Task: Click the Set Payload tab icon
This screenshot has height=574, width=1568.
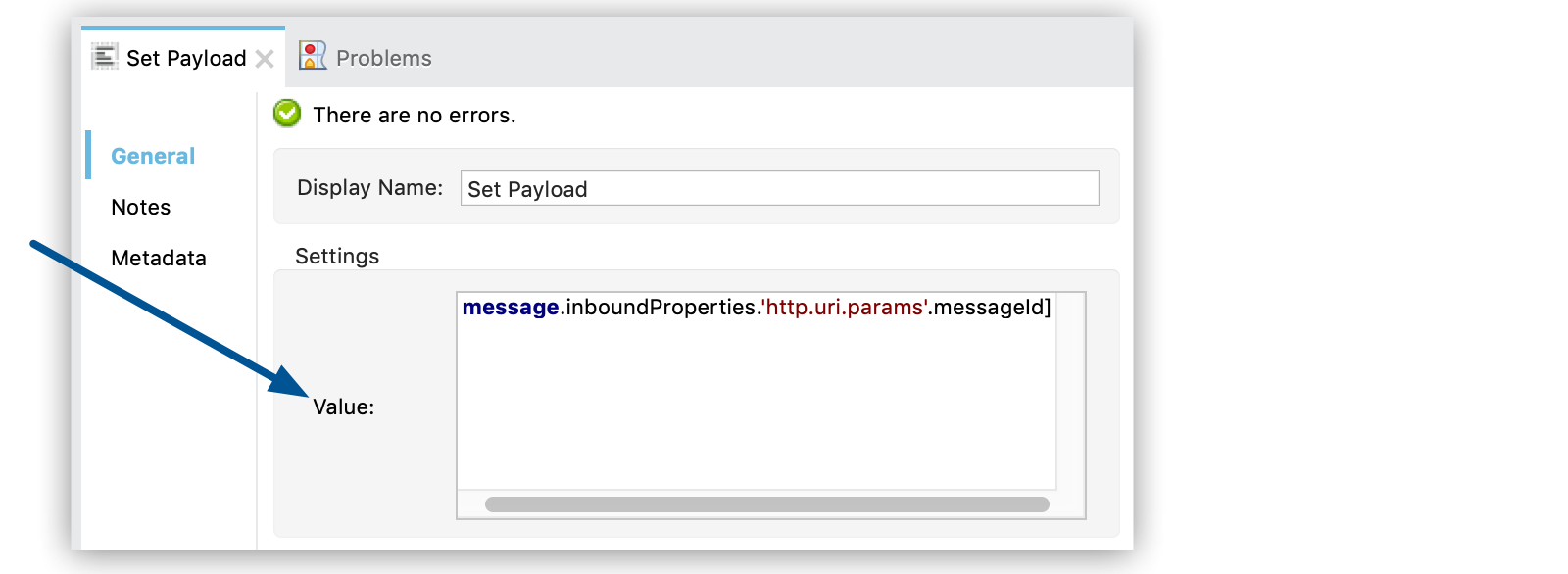Action: 104,57
